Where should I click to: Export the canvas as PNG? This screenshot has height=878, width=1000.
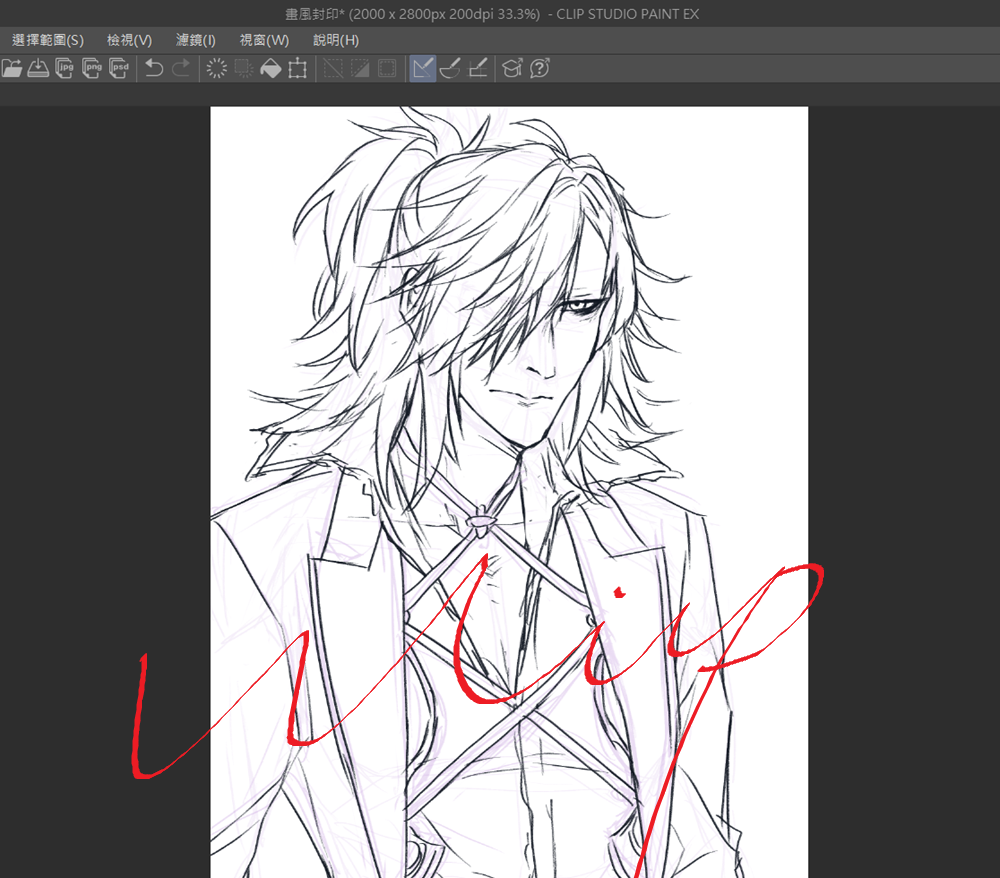[92, 68]
